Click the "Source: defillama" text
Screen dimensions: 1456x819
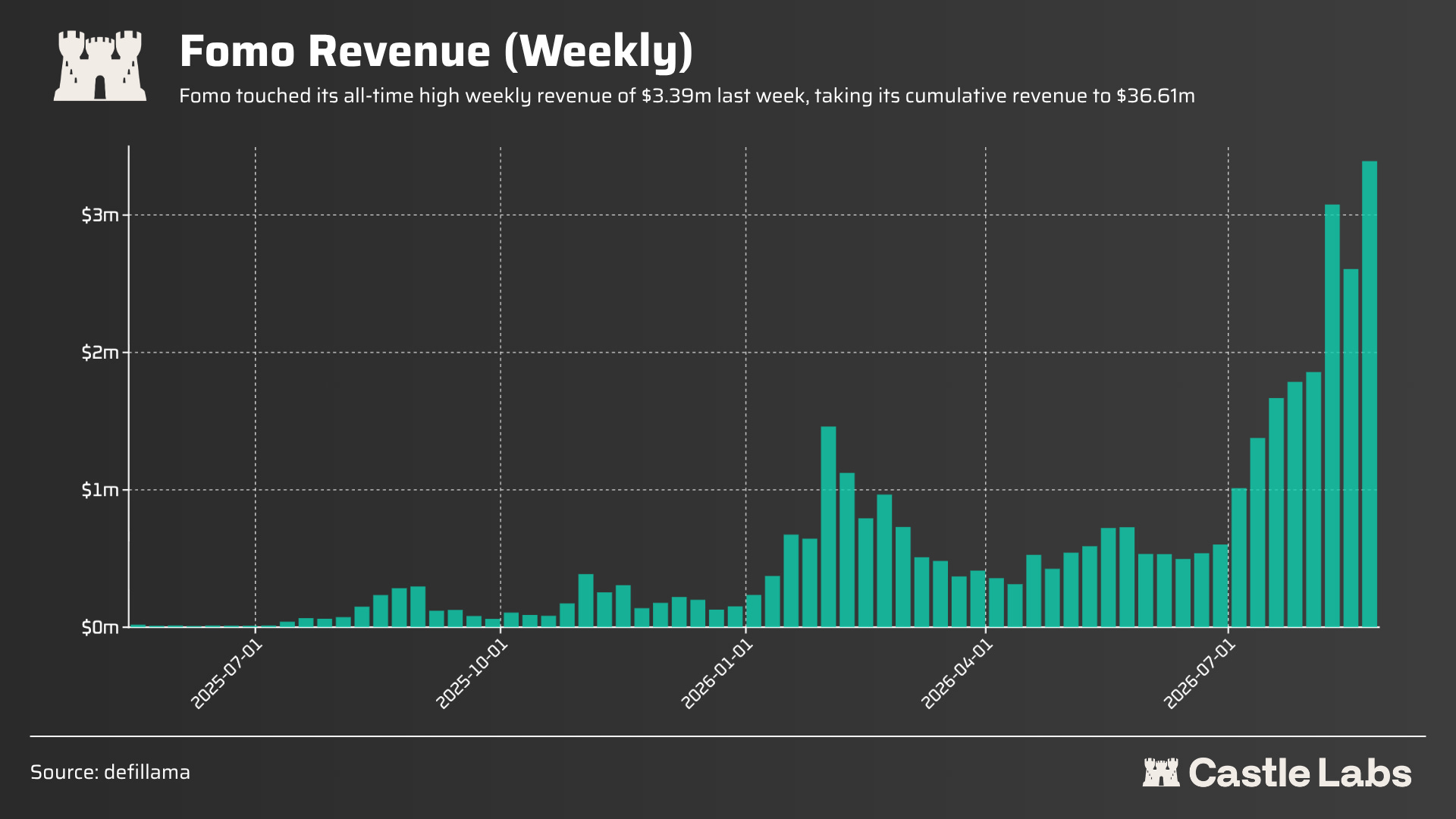tap(110, 772)
